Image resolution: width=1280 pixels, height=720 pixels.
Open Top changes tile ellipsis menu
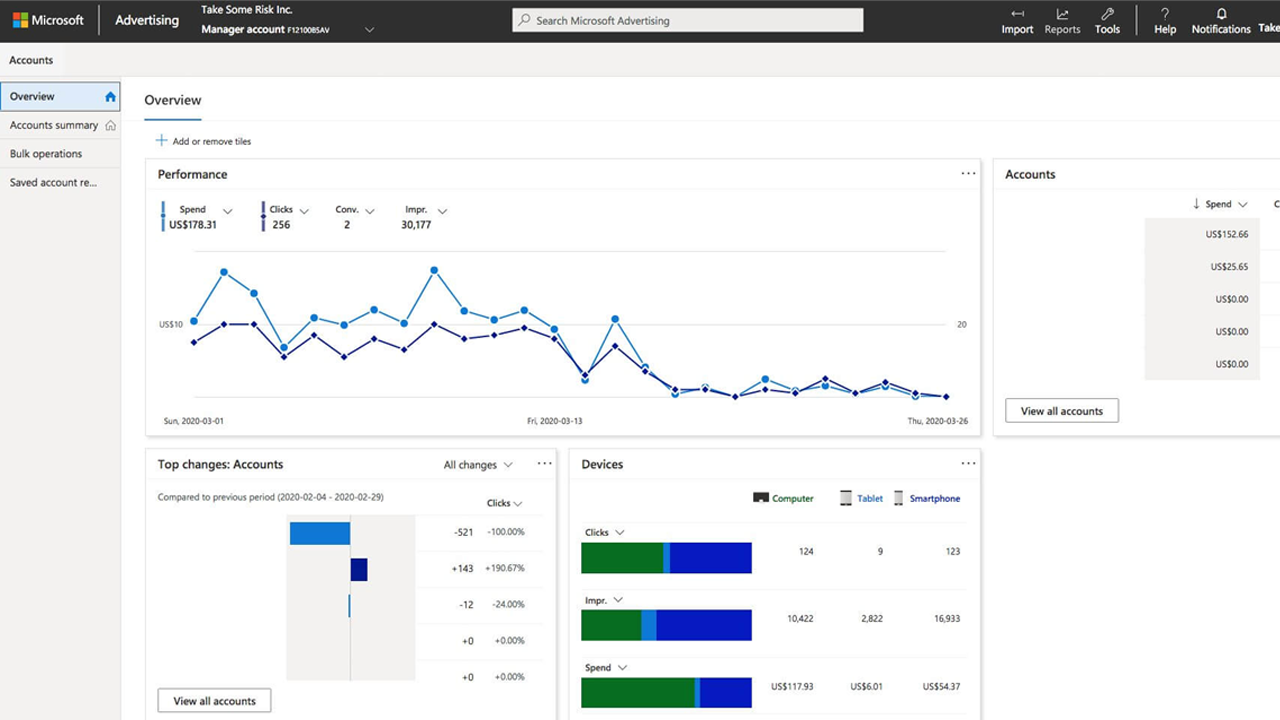pos(544,464)
